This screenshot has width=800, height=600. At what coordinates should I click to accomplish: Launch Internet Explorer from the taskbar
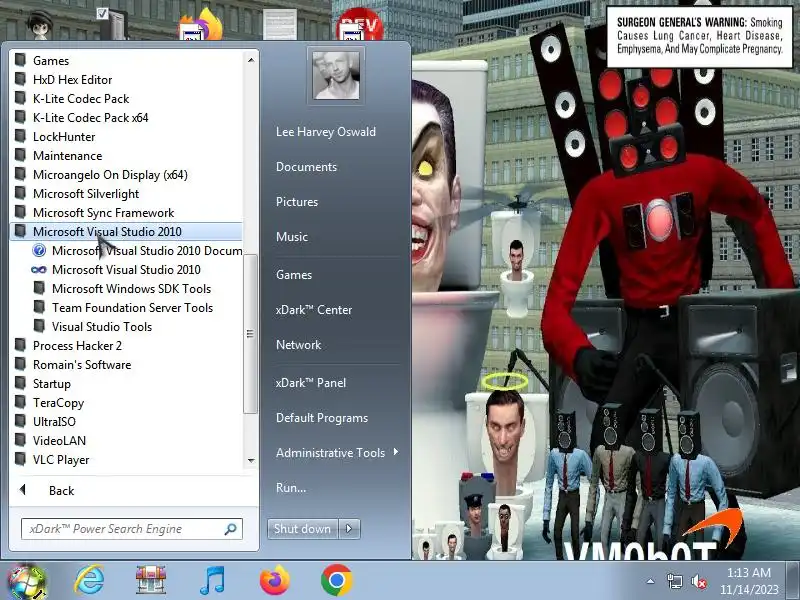click(x=89, y=580)
